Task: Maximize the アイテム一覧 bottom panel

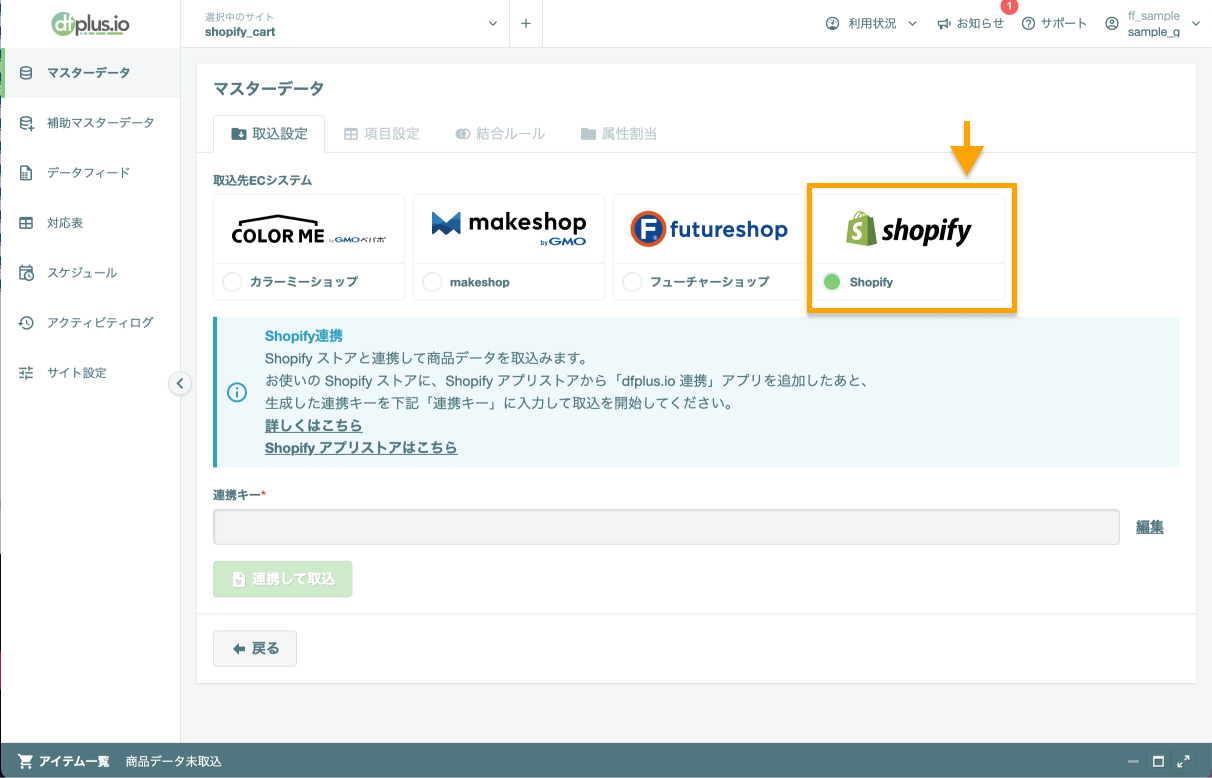Action: [x=1158, y=761]
